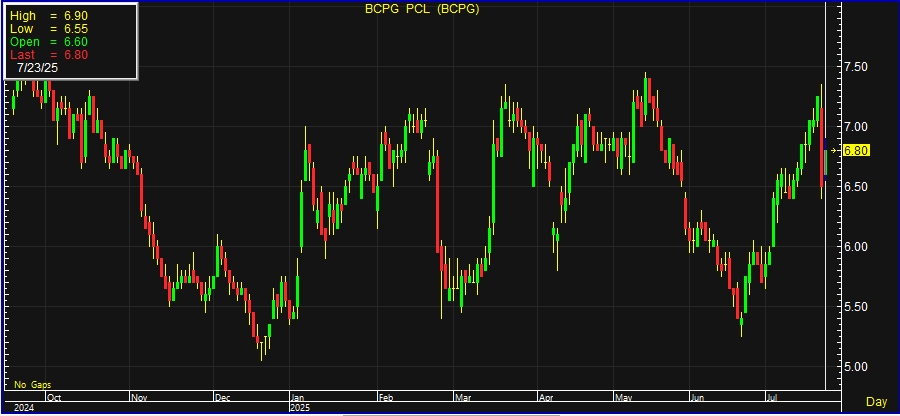The height and width of the screenshot is (416, 900).
Task: Select the Open = 6.60 readout
Action: coord(49,42)
